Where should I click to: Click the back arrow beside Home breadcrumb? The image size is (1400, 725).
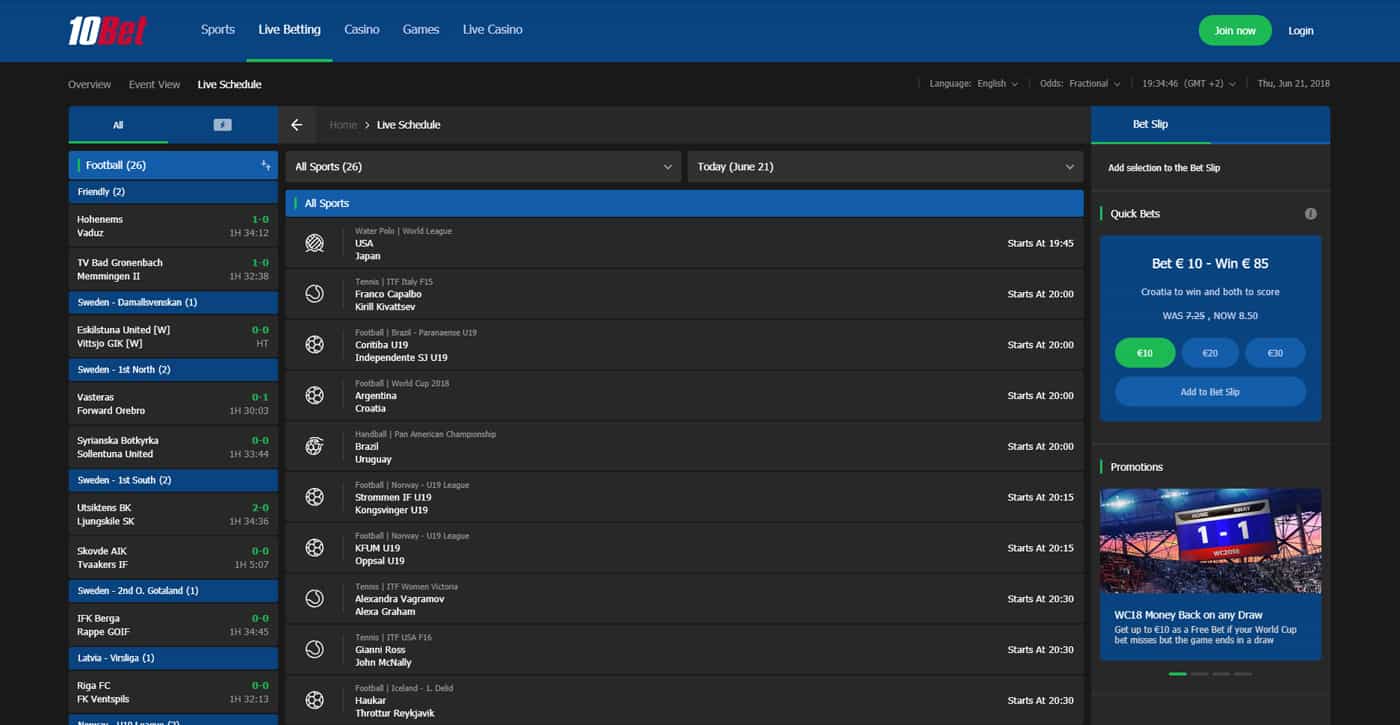pyautogui.click(x=297, y=125)
